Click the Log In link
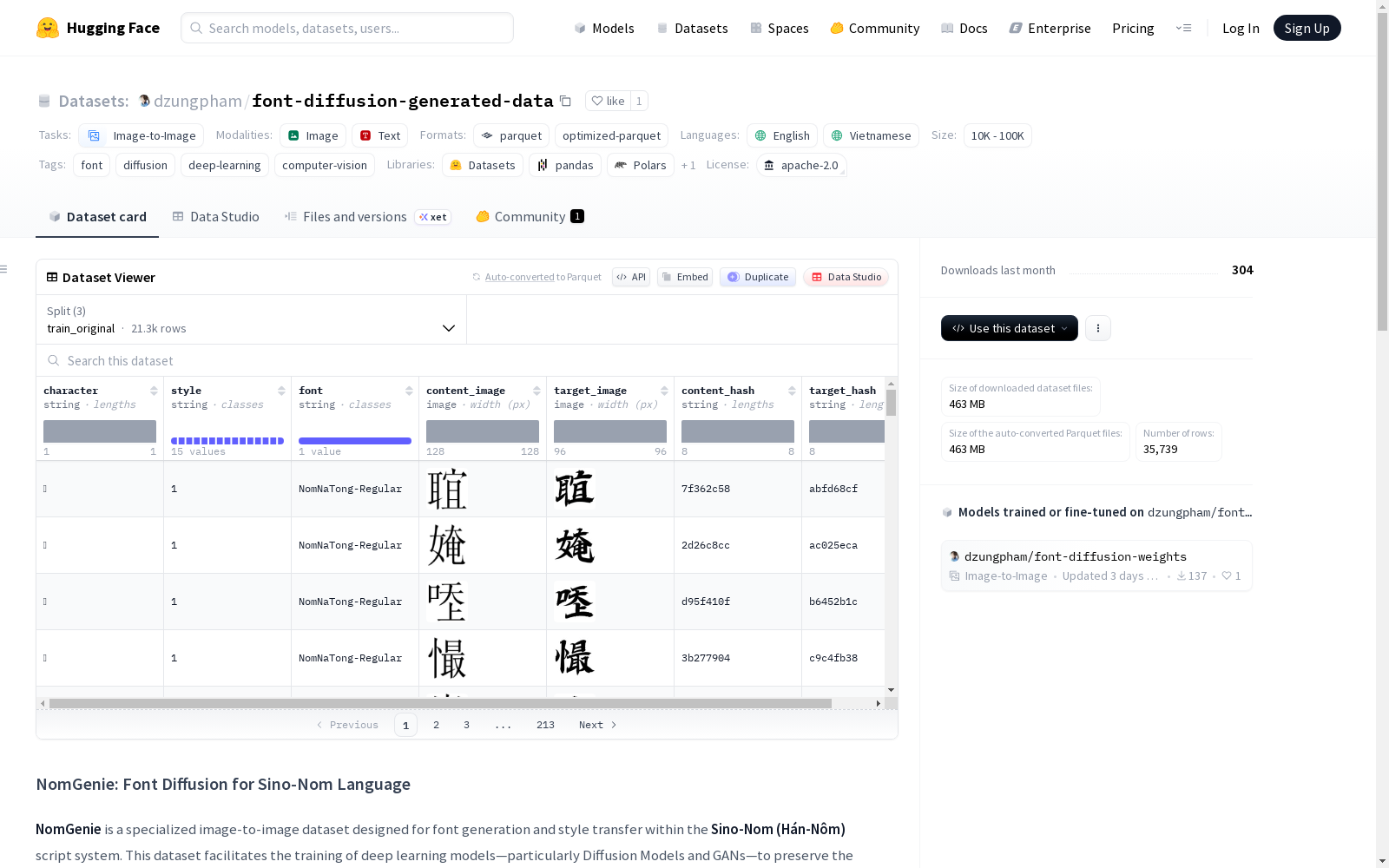The width and height of the screenshot is (1389, 868). click(1241, 28)
